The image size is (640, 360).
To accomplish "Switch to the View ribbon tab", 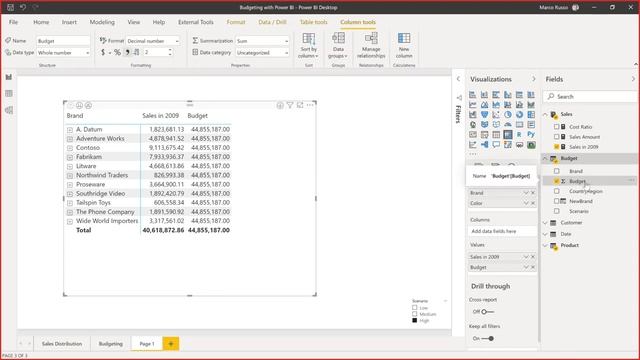I will 133,22.
